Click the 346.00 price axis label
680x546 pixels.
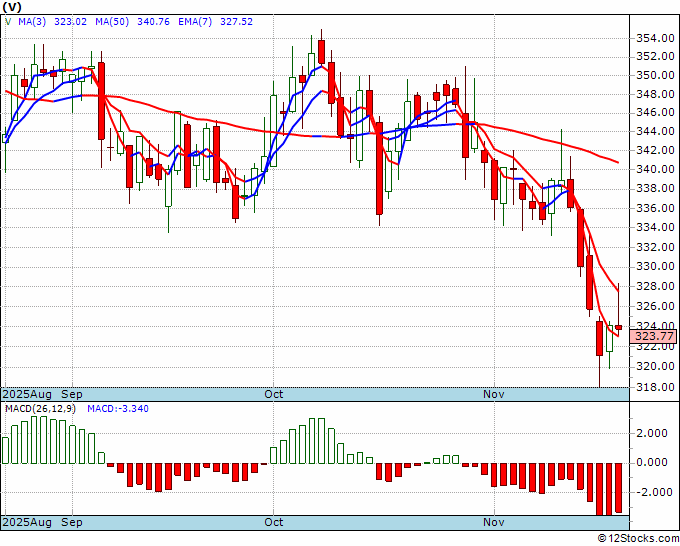(x=655, y=113)
